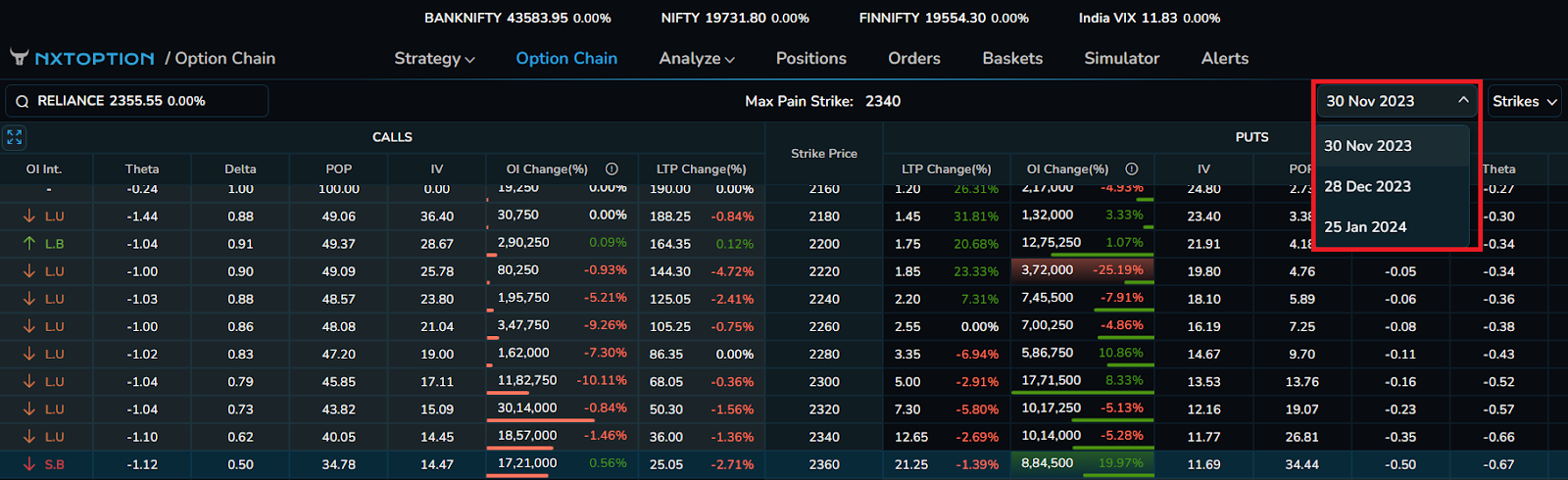
Task: Click the search magnifier icon beside RELIANCE
Action: coord(22,101)
